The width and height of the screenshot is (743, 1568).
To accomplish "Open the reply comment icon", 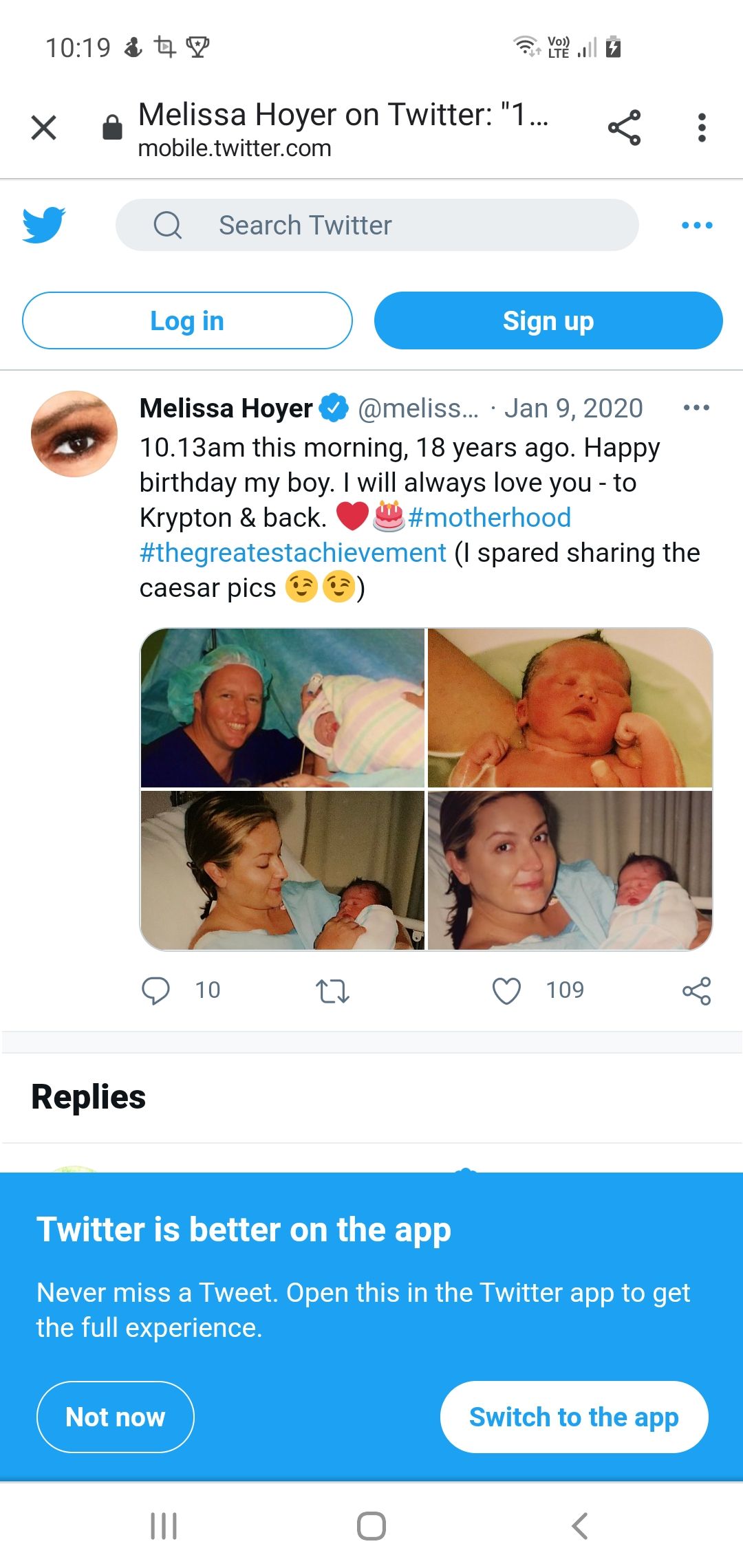I will click(155, 991).
